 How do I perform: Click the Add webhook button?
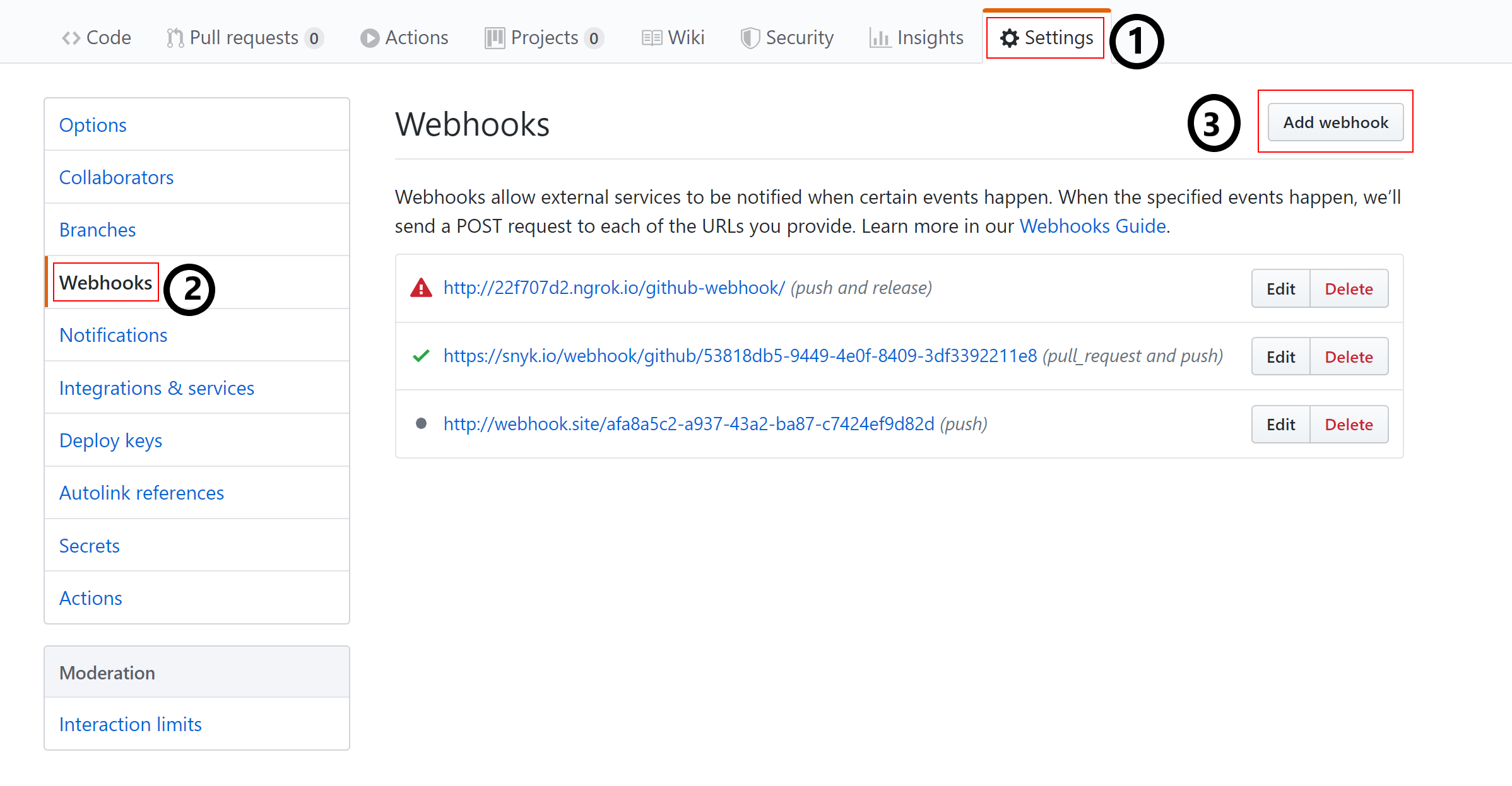pos(1336,122)
